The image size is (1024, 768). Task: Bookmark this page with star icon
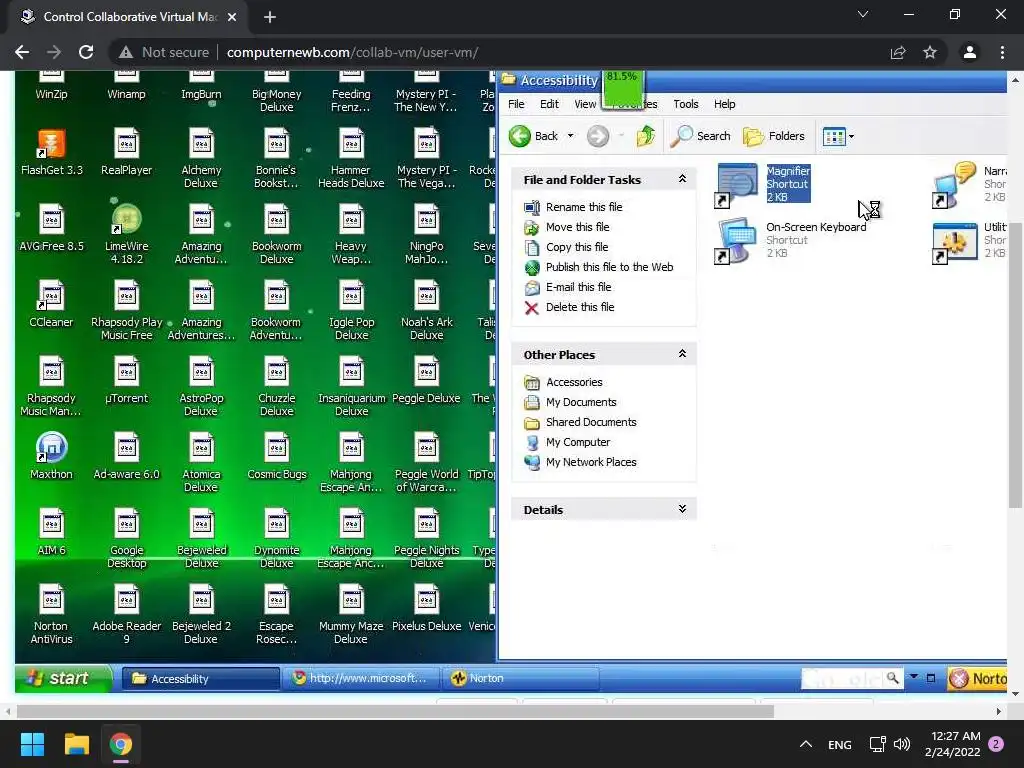(x=930, y=52)
